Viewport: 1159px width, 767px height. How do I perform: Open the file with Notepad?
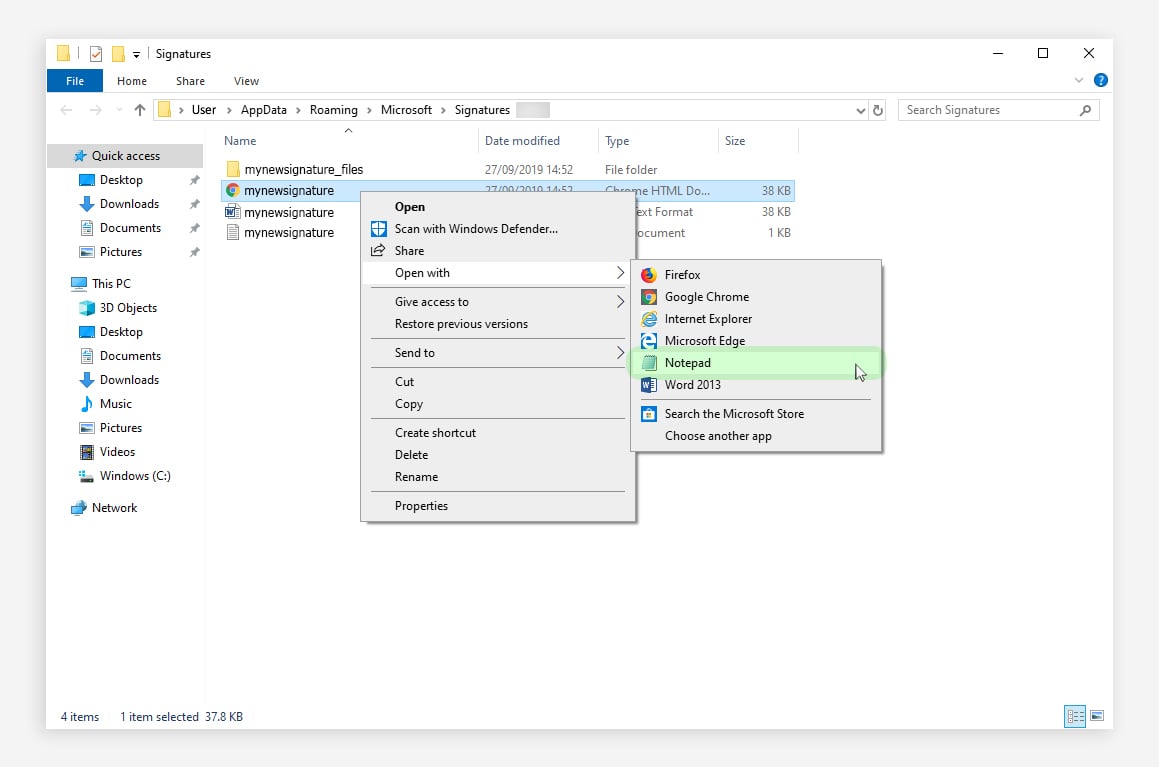pyautogui.click(x=755, y=363)
